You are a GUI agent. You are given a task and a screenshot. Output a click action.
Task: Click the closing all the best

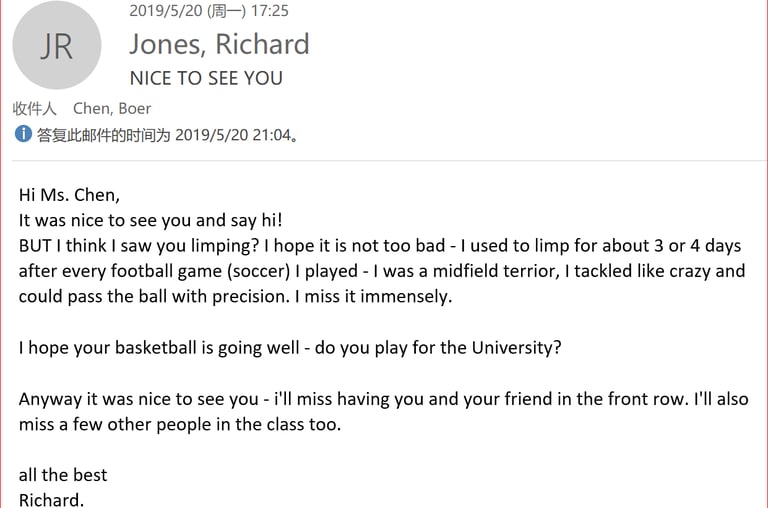click(63, 475)
